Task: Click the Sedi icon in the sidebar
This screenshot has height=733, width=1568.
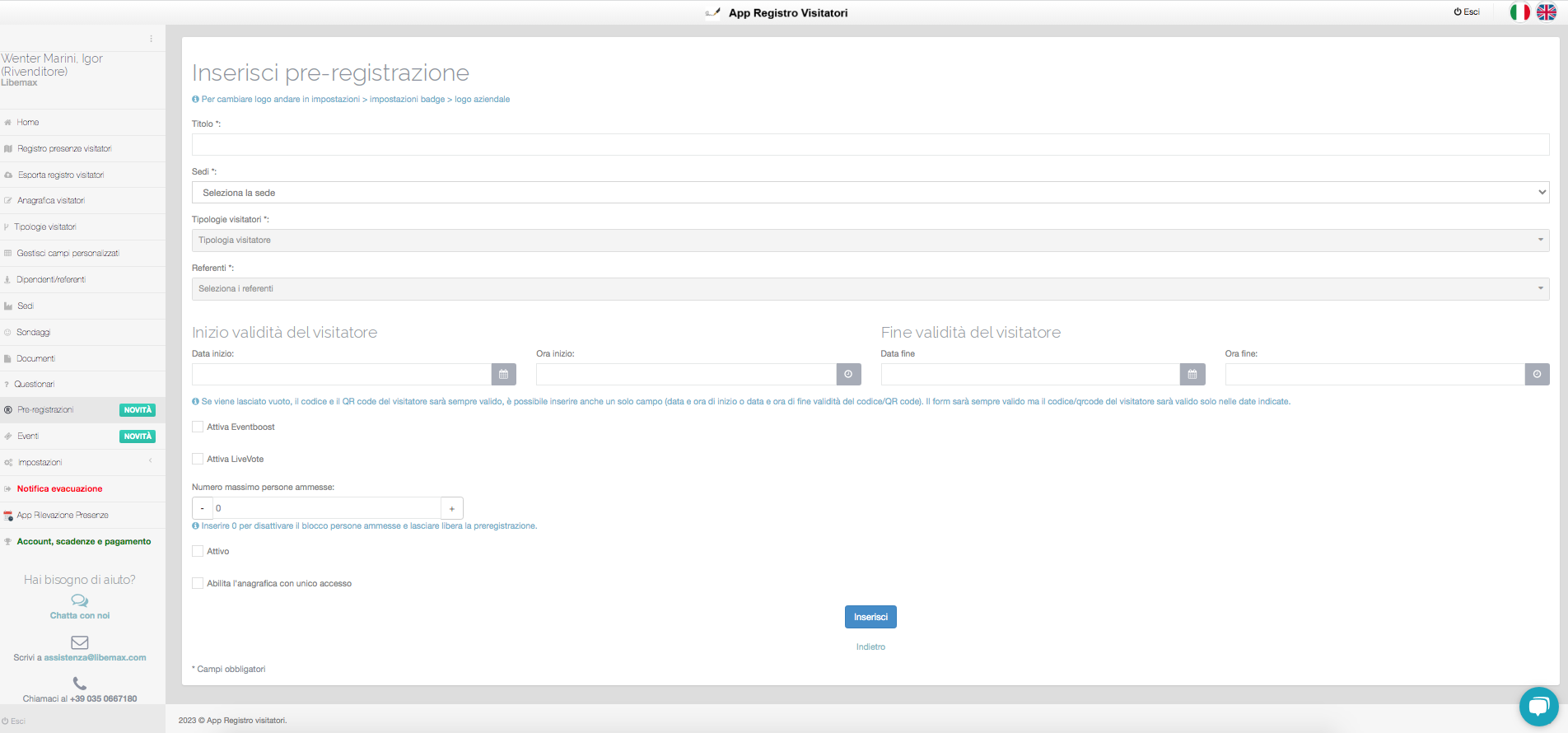Action: [8, 306]
